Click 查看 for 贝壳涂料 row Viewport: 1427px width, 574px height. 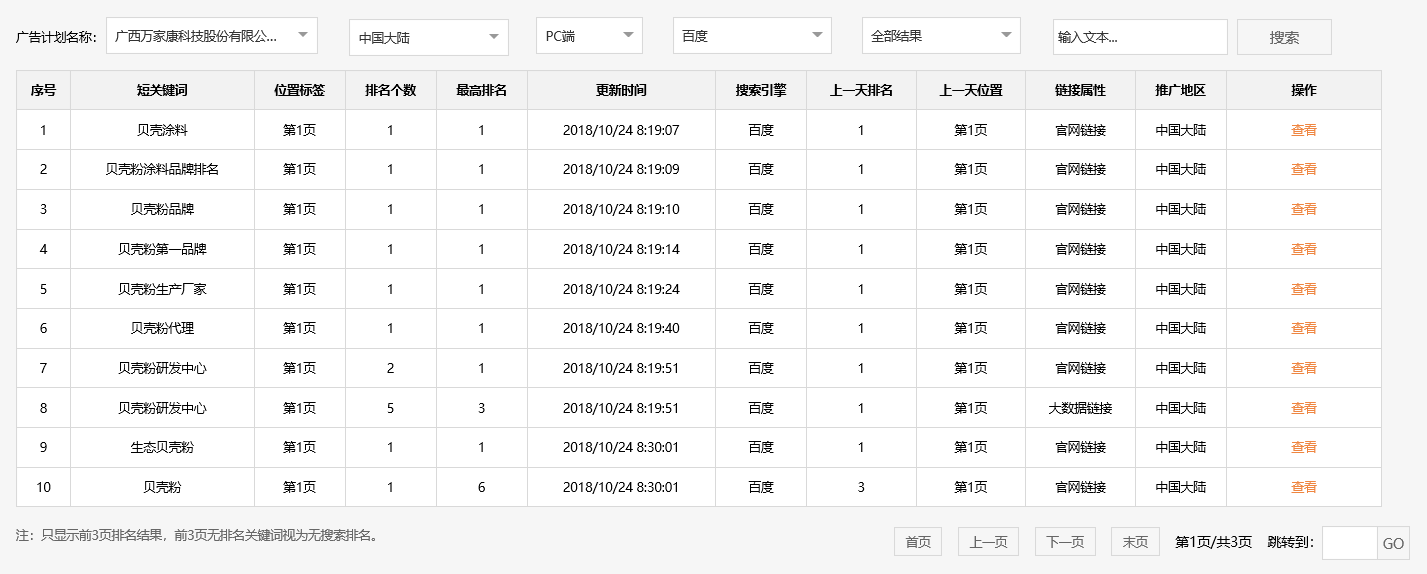tap(1303, 130)
